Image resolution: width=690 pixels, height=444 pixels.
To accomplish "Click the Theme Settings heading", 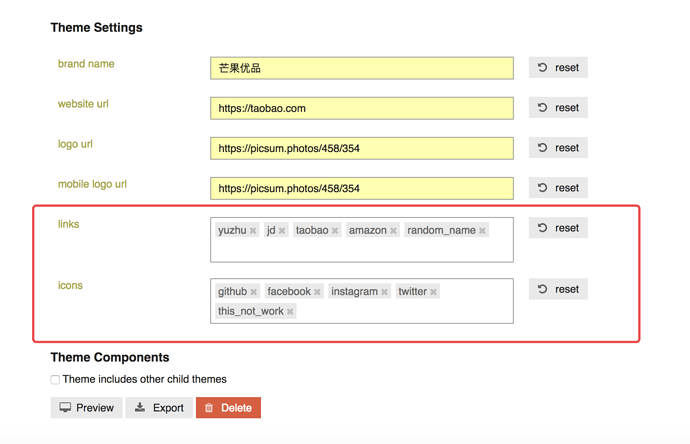I will tap(96, 27).
